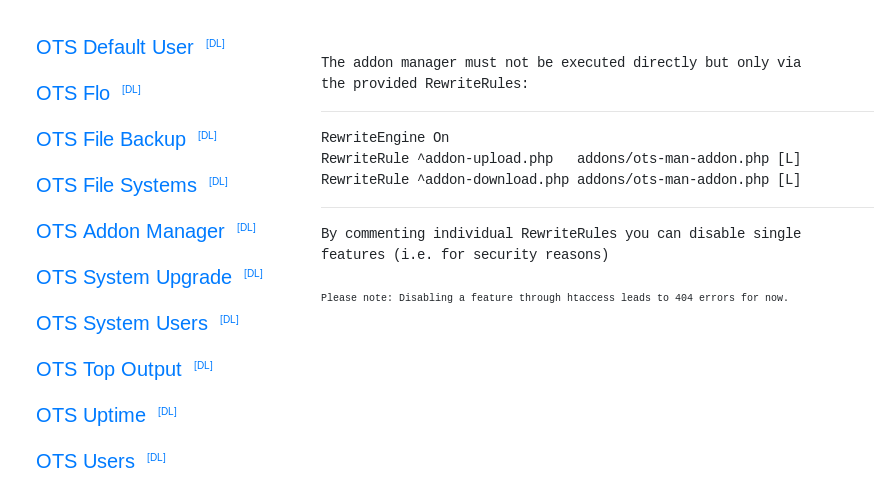The width and height of the screenshot is (874, 500).
Task: Click the DL link beside OTS Uptime
Action: point(167,412)
